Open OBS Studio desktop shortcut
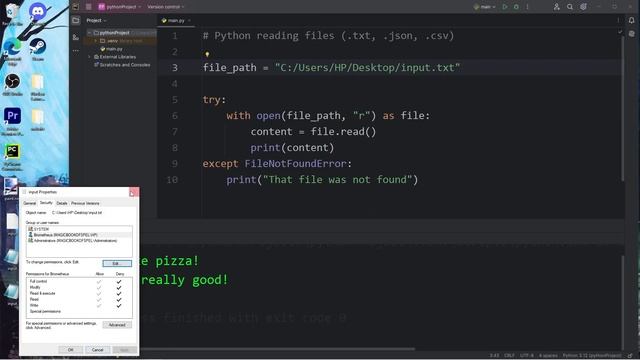Image resolution: width=640 pixels, height=360 pixels. tap(12, 84)
